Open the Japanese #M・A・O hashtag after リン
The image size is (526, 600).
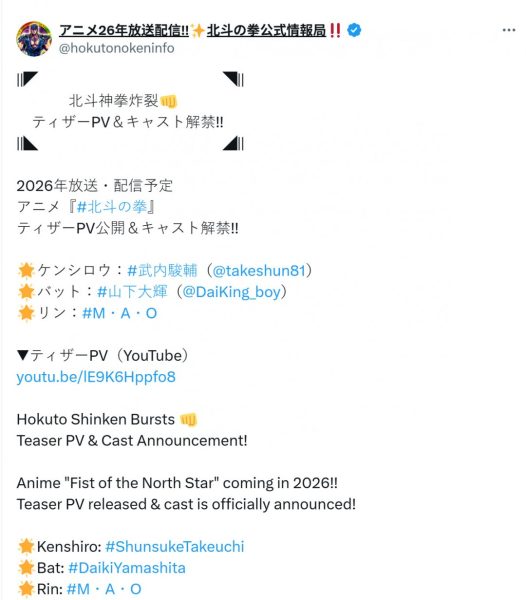[x=119, y=313]
